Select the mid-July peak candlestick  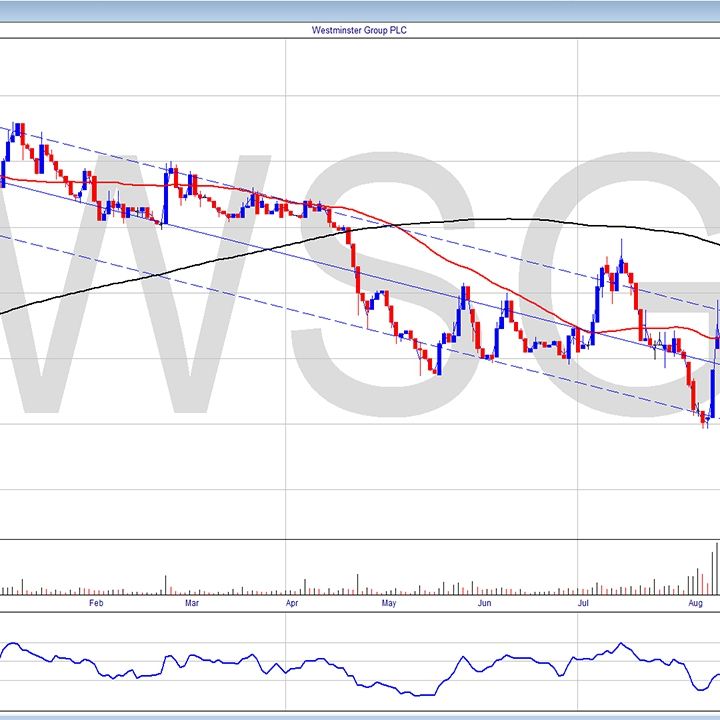pos(621,264)
